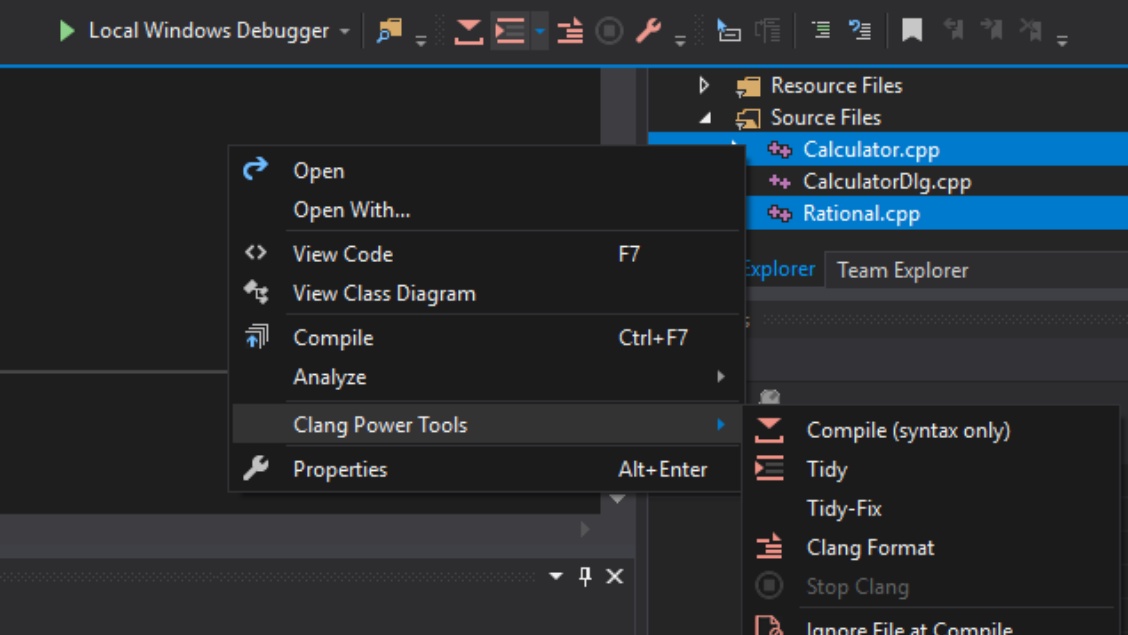Click the Stop Clang circle toolbar icon

tap(609, 31)
